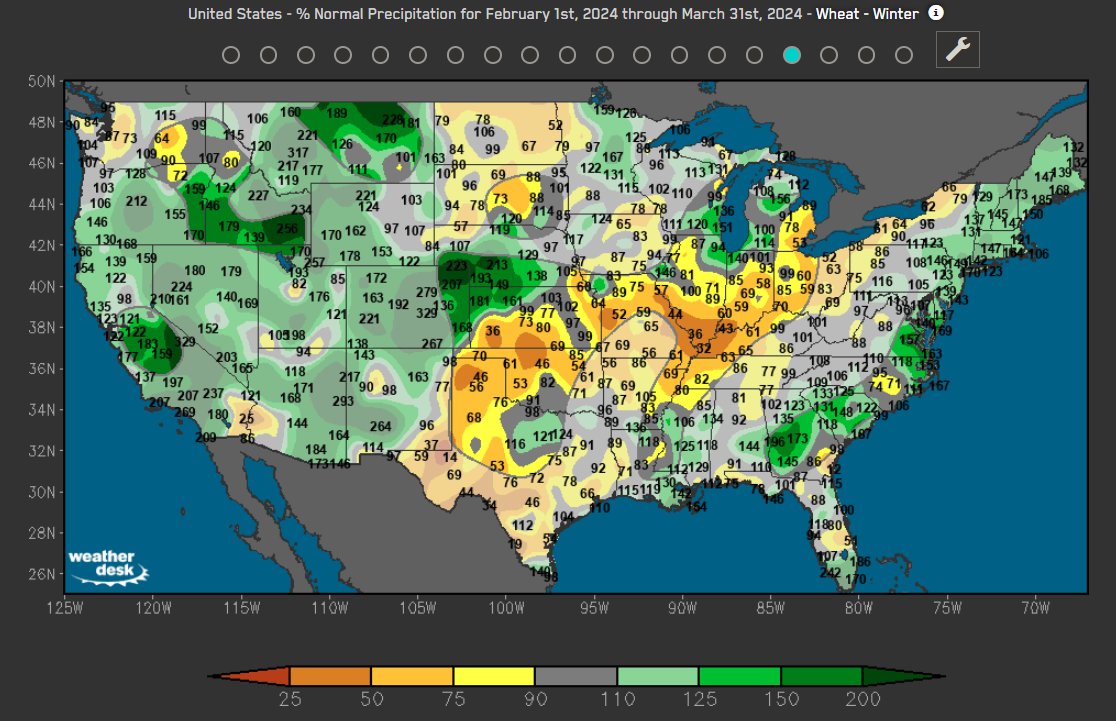Screen dimensions: 1116x721
Task: Click the legend value '110'
Action: point(617,699)
